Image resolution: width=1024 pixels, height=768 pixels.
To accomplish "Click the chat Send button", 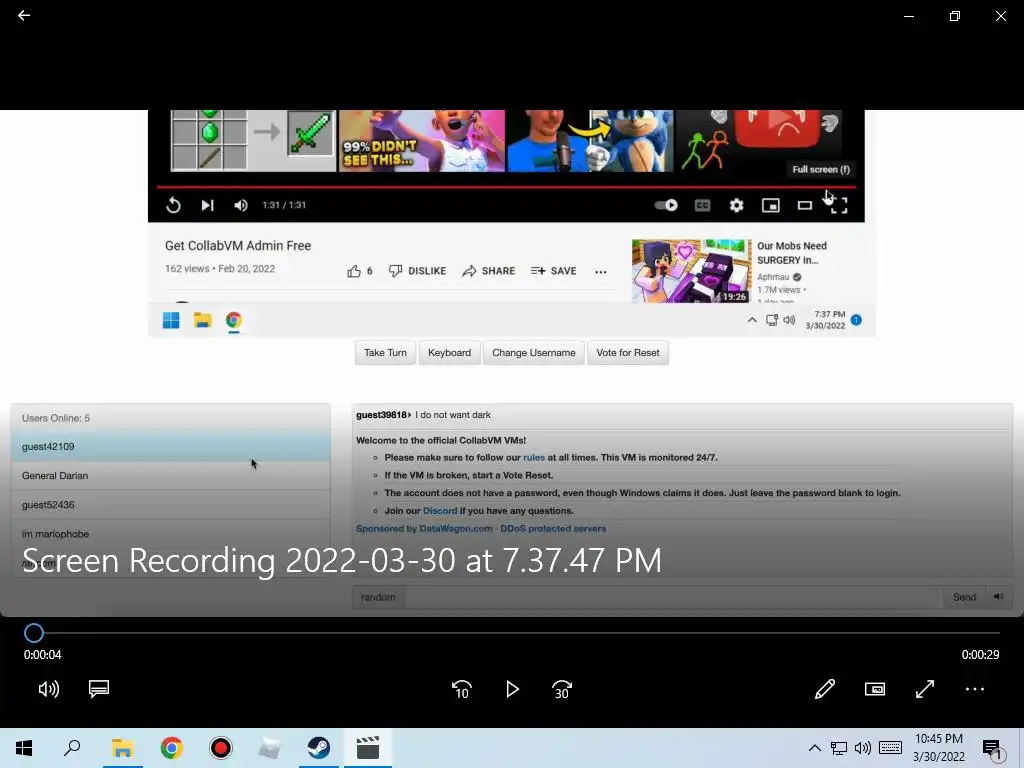I will pos(964,597).
